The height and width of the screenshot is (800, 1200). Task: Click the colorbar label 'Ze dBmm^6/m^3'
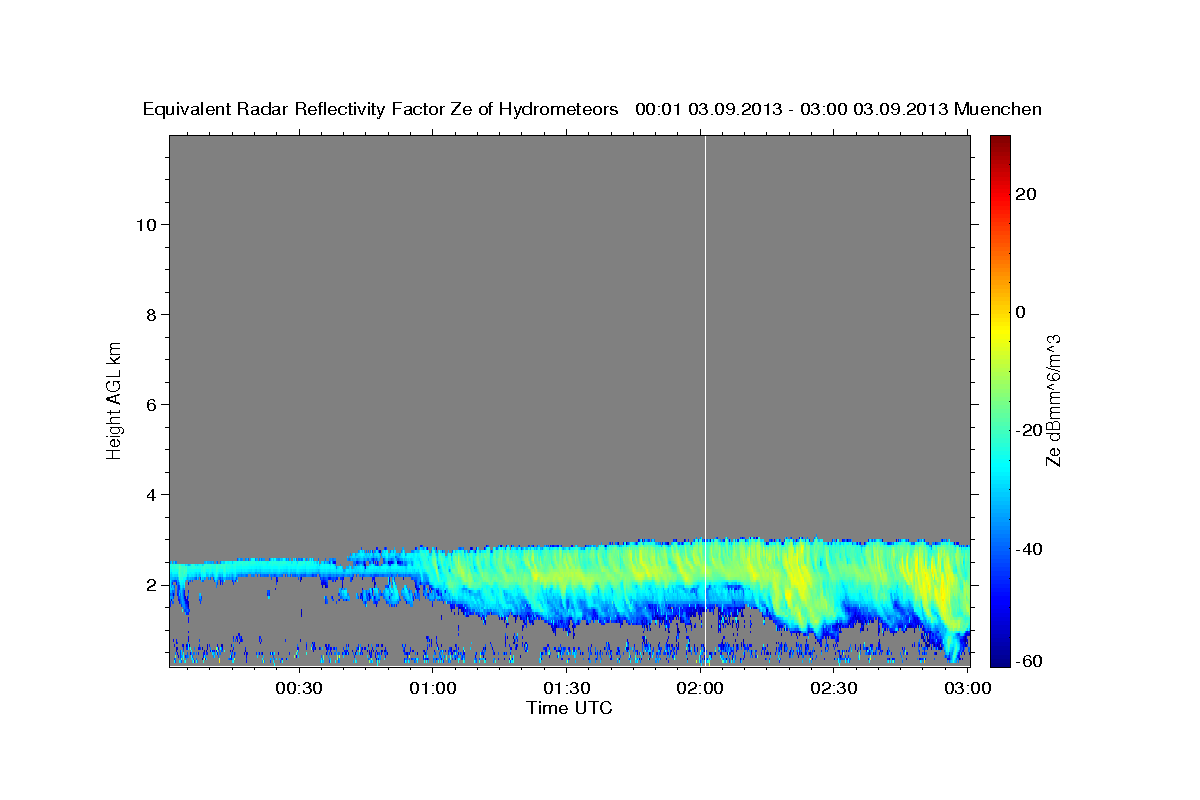pyautogui.click(x=1052, y=400)
